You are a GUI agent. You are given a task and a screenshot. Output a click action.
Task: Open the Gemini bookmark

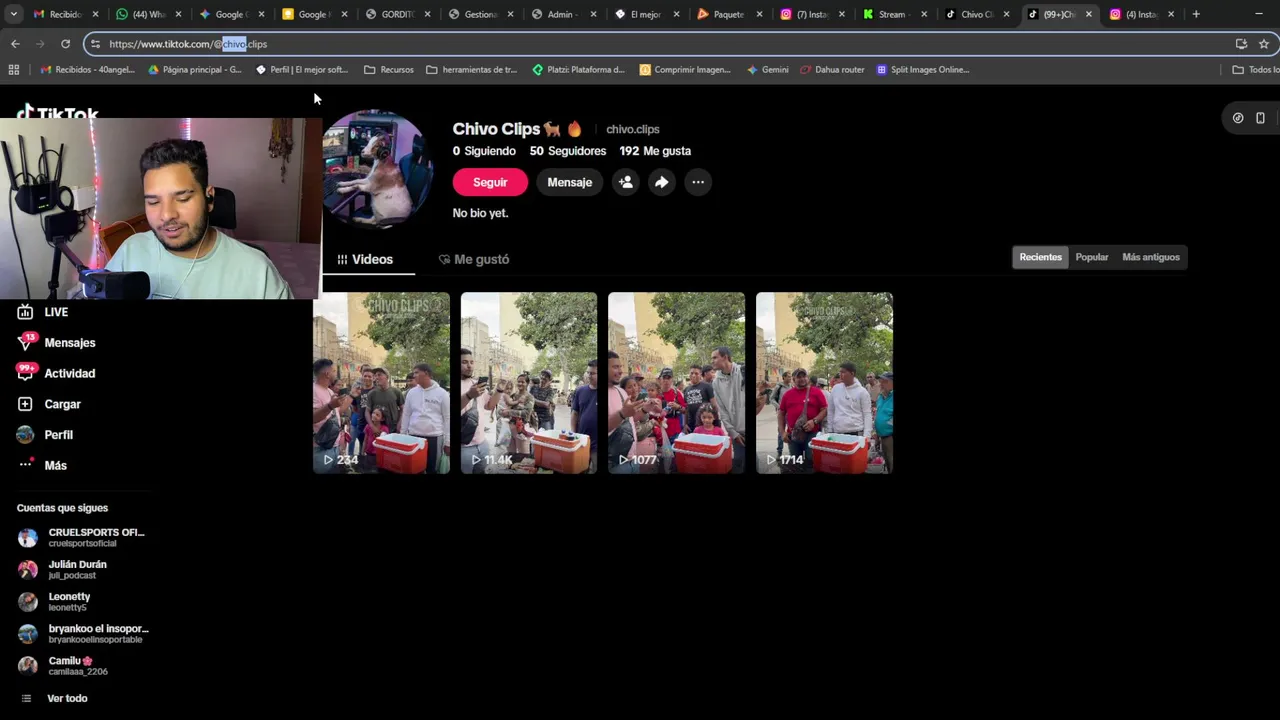click(768, 70)
